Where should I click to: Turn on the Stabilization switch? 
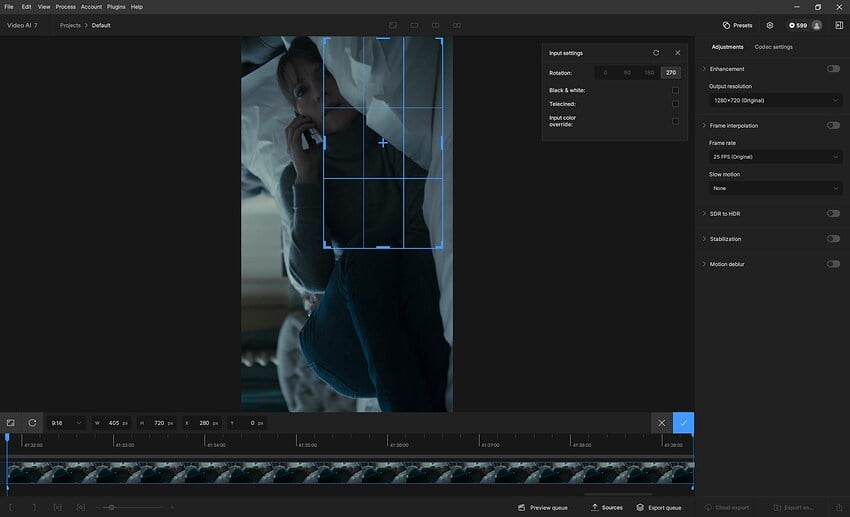[x=832, y=239]
